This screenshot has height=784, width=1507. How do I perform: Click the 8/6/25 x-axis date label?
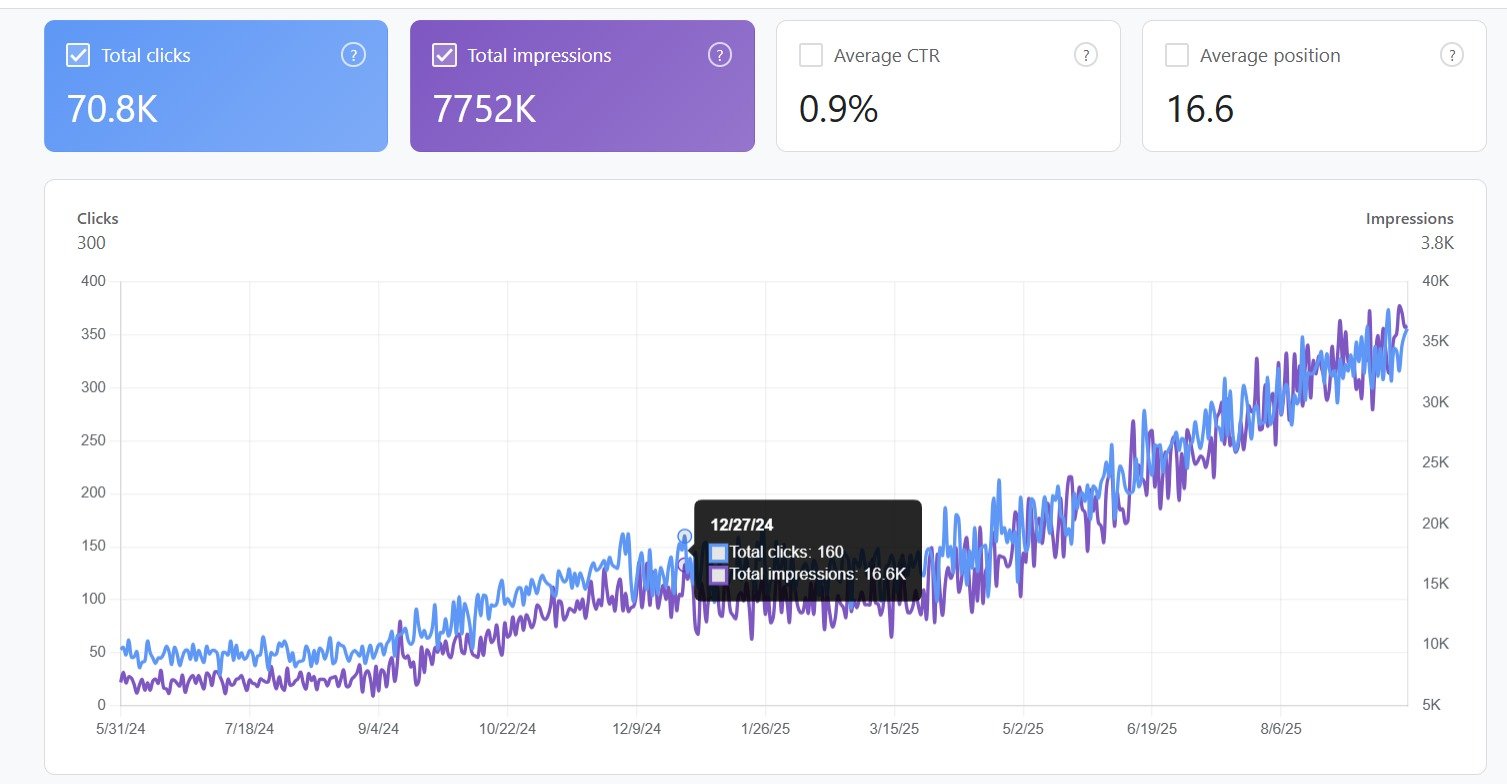coord(1279,729)
